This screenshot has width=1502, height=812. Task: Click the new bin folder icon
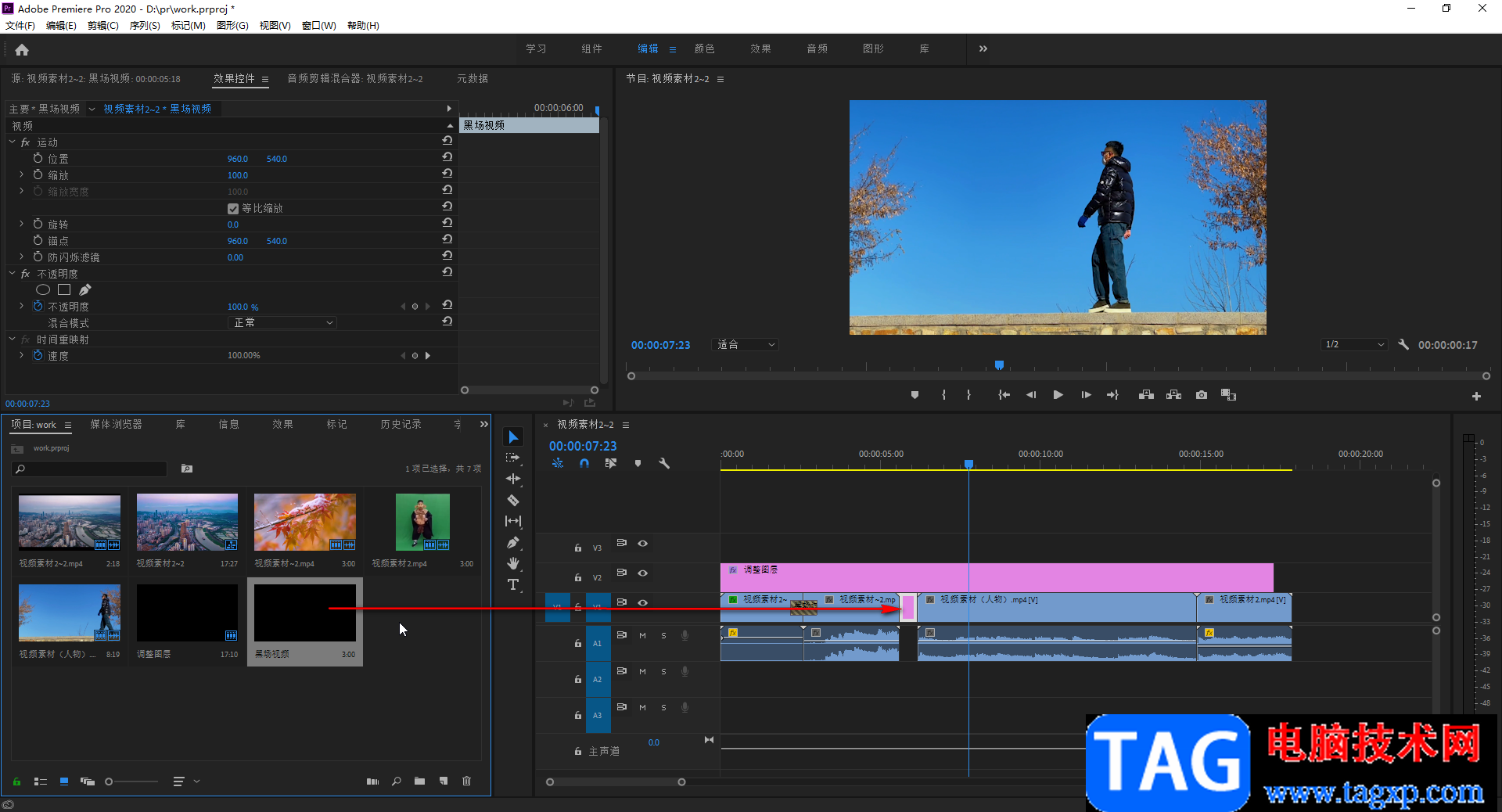pos(420,781)
